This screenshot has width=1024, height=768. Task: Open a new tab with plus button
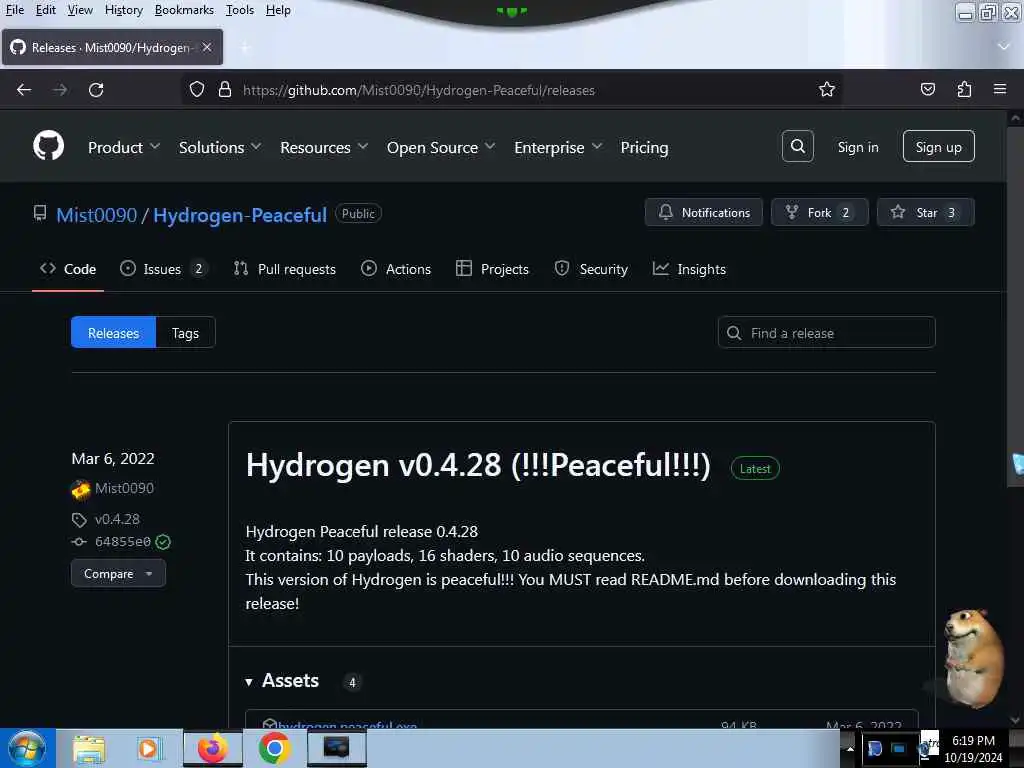click(x=245, y=47)
